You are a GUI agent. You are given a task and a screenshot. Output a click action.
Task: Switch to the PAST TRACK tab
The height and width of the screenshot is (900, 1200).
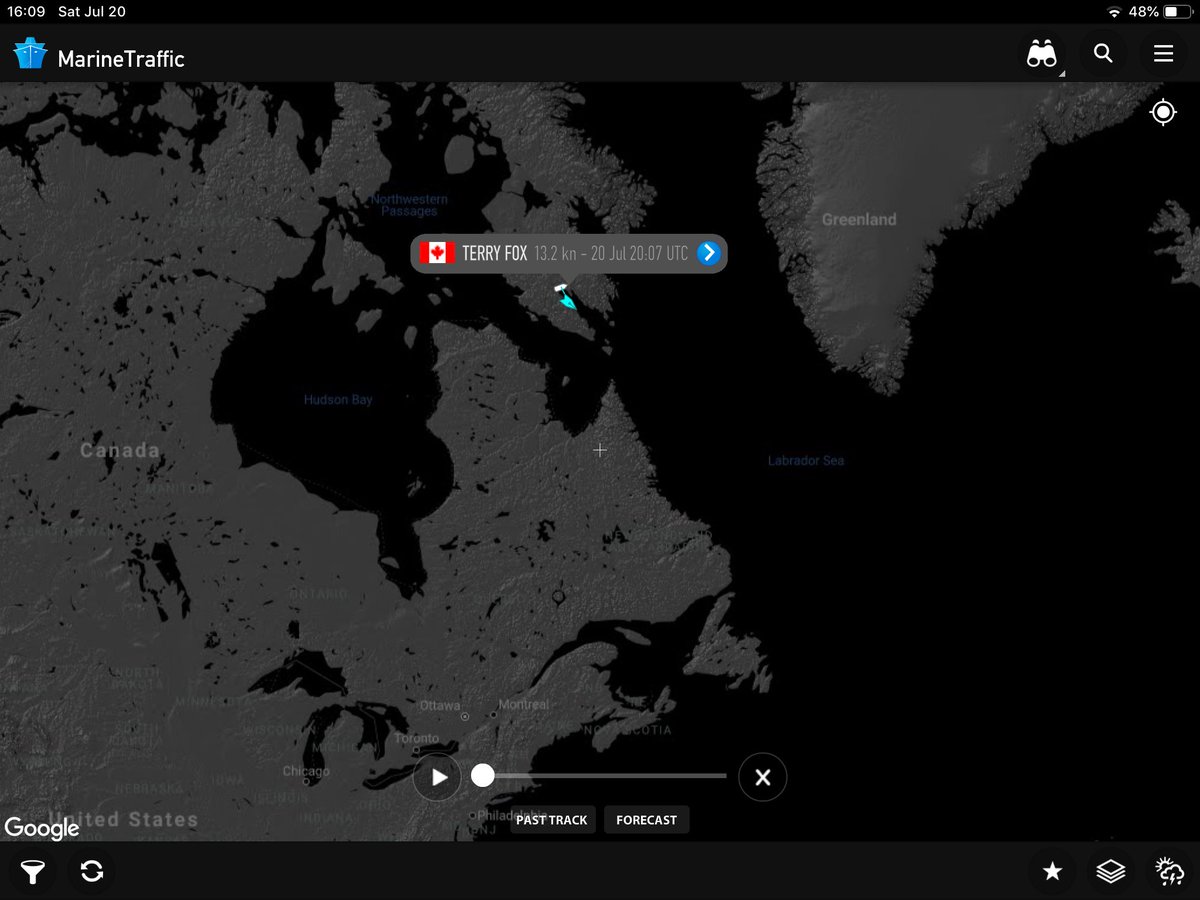pos(552,819)
